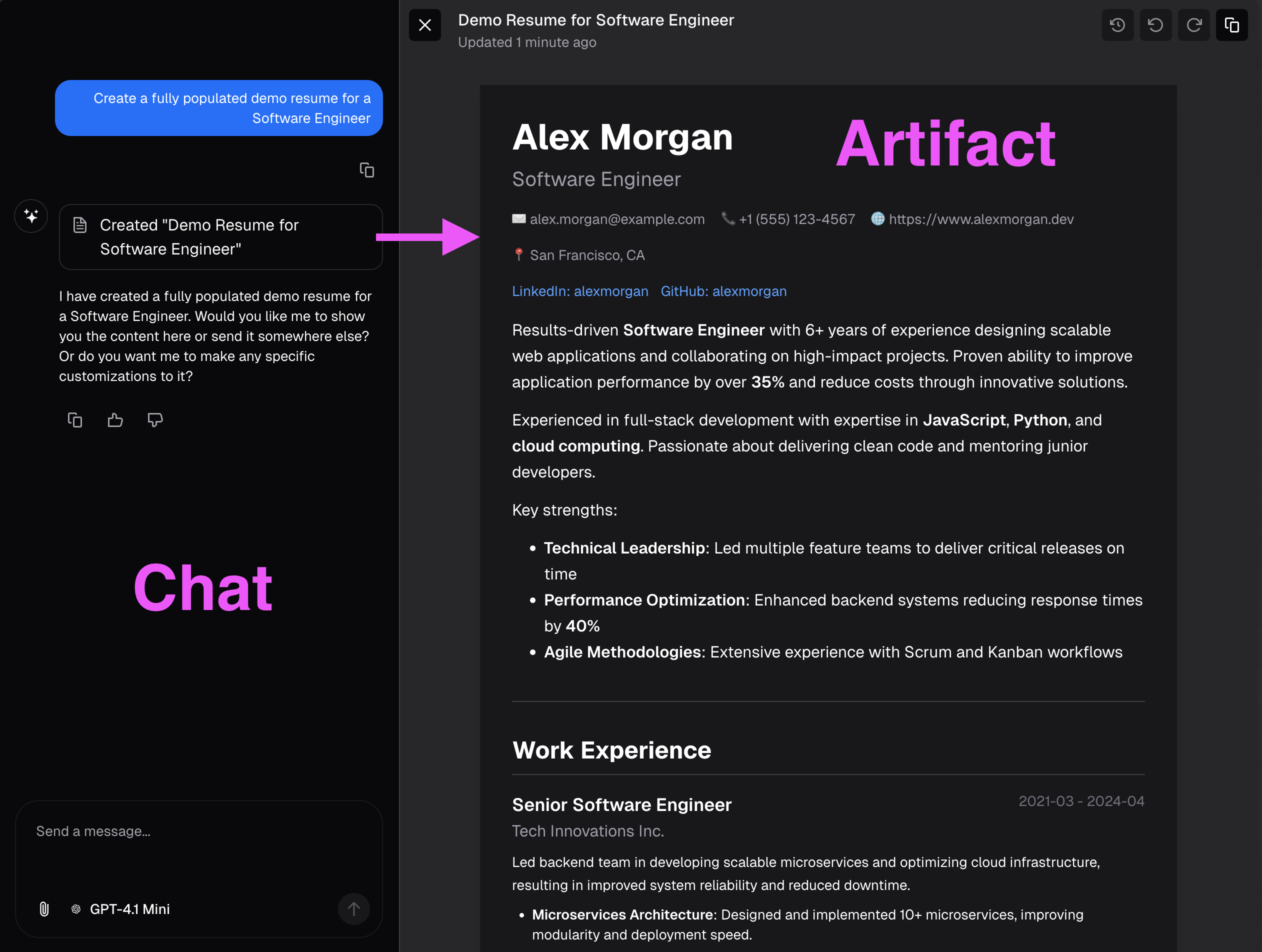This screenshot has width=1262, height=952.
Task: Copy the assistant's response
Action: tap(74, 420)
